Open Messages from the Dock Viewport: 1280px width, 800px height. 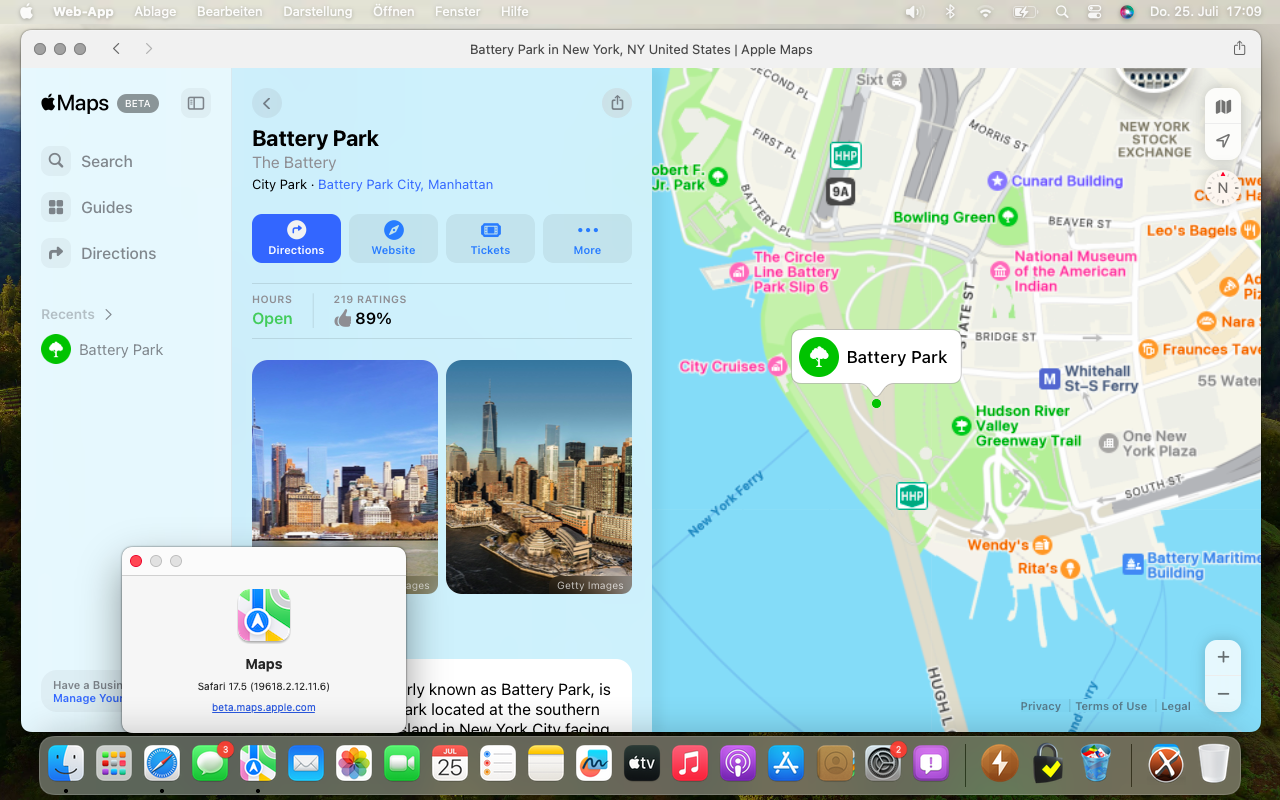pyautogui.click(x=210, y=764)
